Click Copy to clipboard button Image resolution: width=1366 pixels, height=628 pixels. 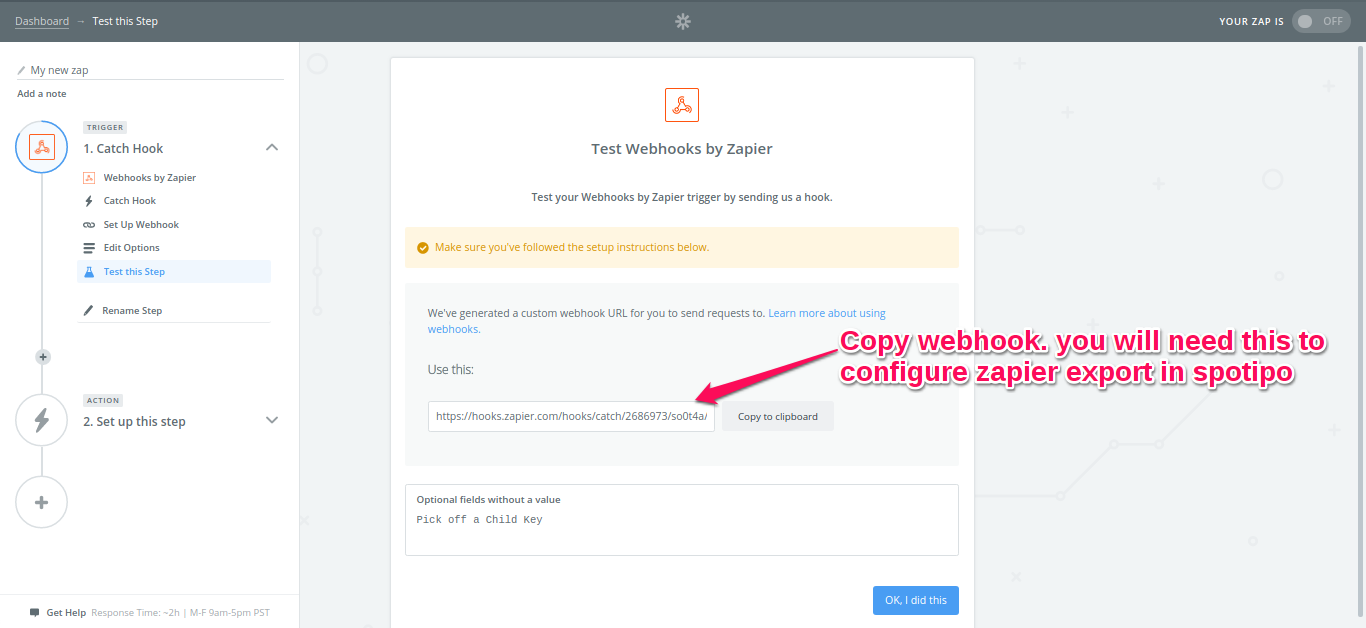point(778,416)
